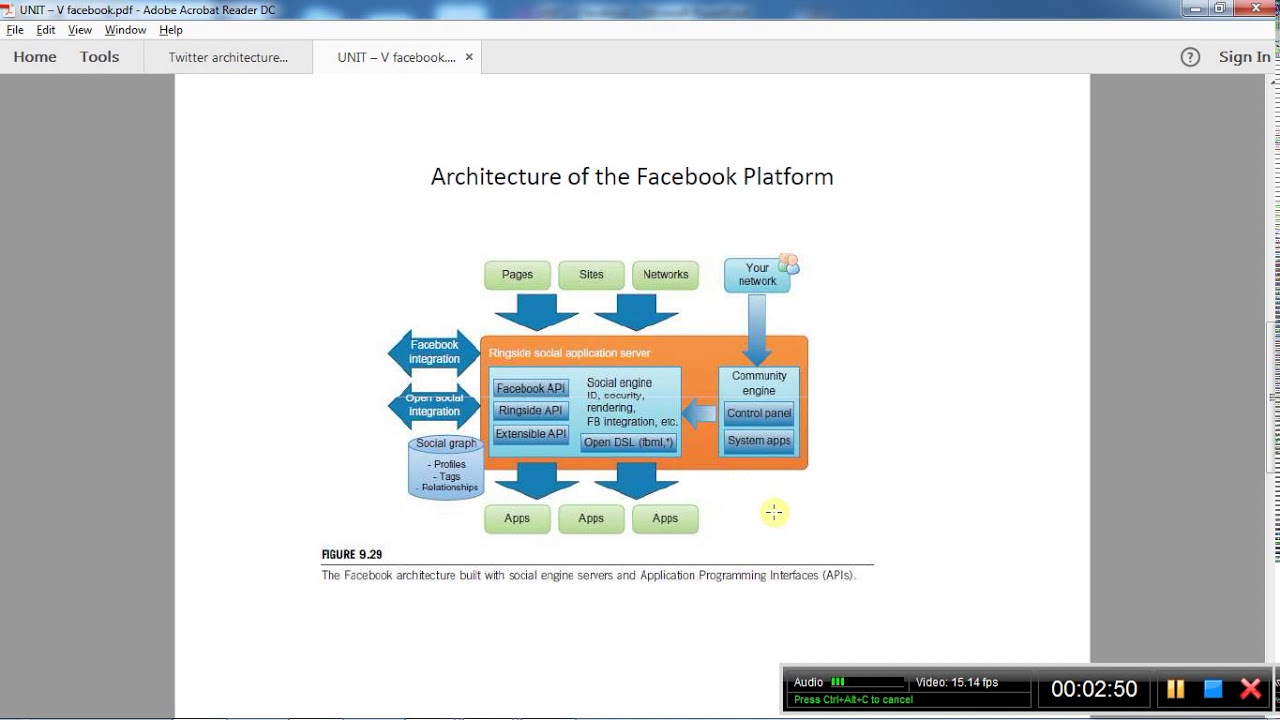Open the question-mark help icon
Screen dimensions: 1280x720
click(1190, 57)
